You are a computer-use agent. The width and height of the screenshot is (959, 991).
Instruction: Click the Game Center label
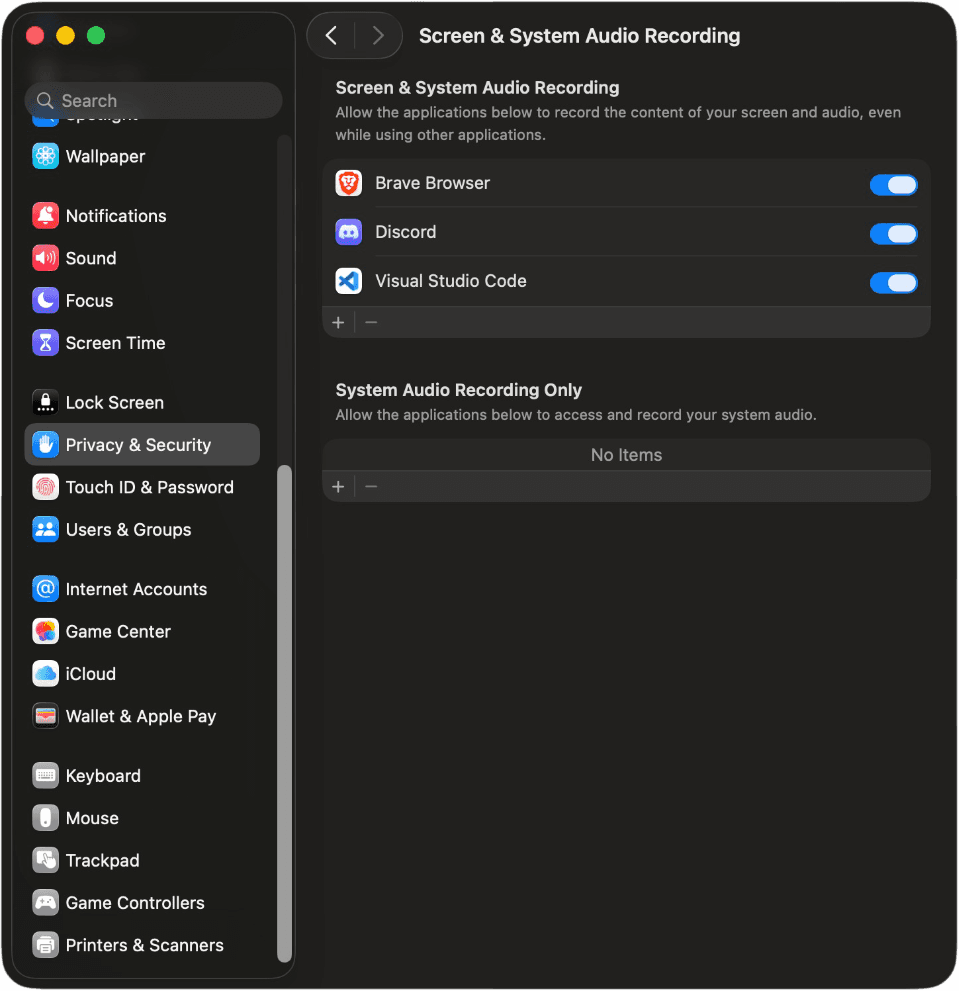click(118, 631)
